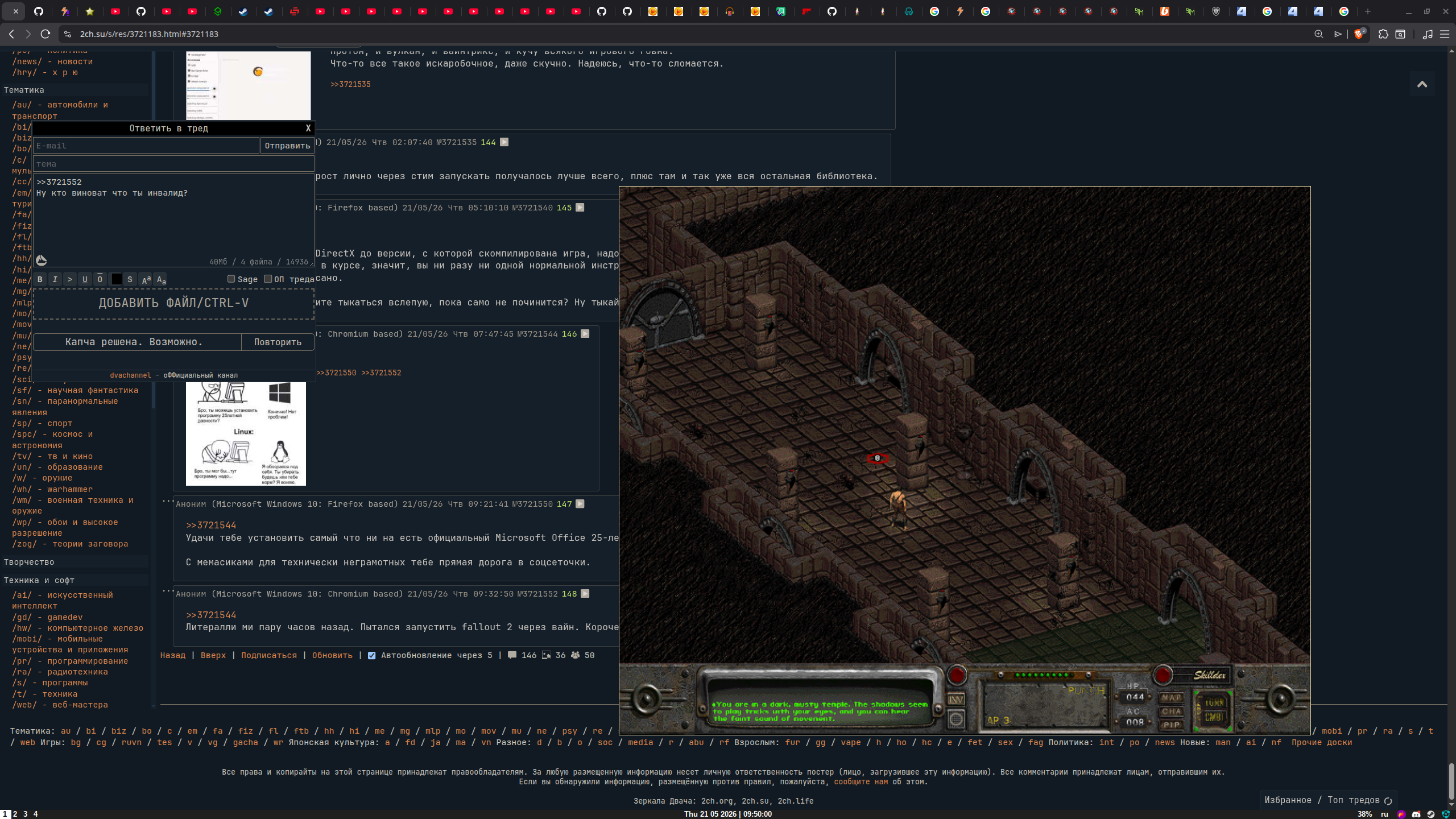Switch to workspace 3
This screenshot has width=1456, height=819.
[x=25, y=814]
